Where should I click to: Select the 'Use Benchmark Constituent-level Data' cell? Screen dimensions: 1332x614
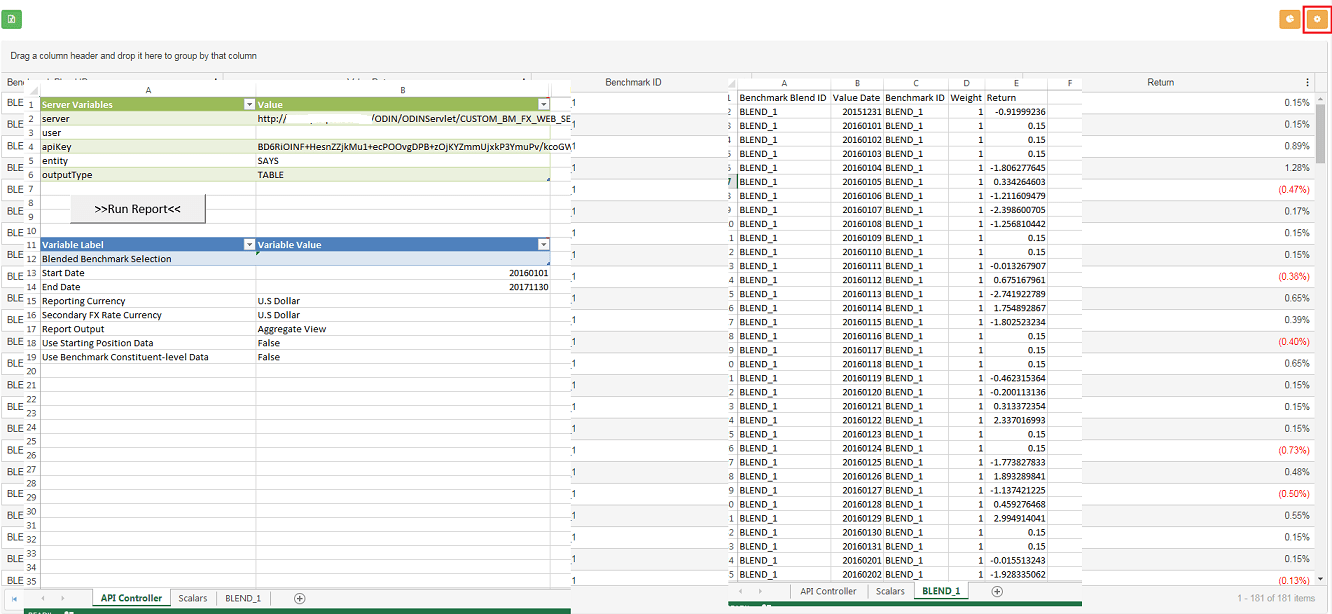148,357
